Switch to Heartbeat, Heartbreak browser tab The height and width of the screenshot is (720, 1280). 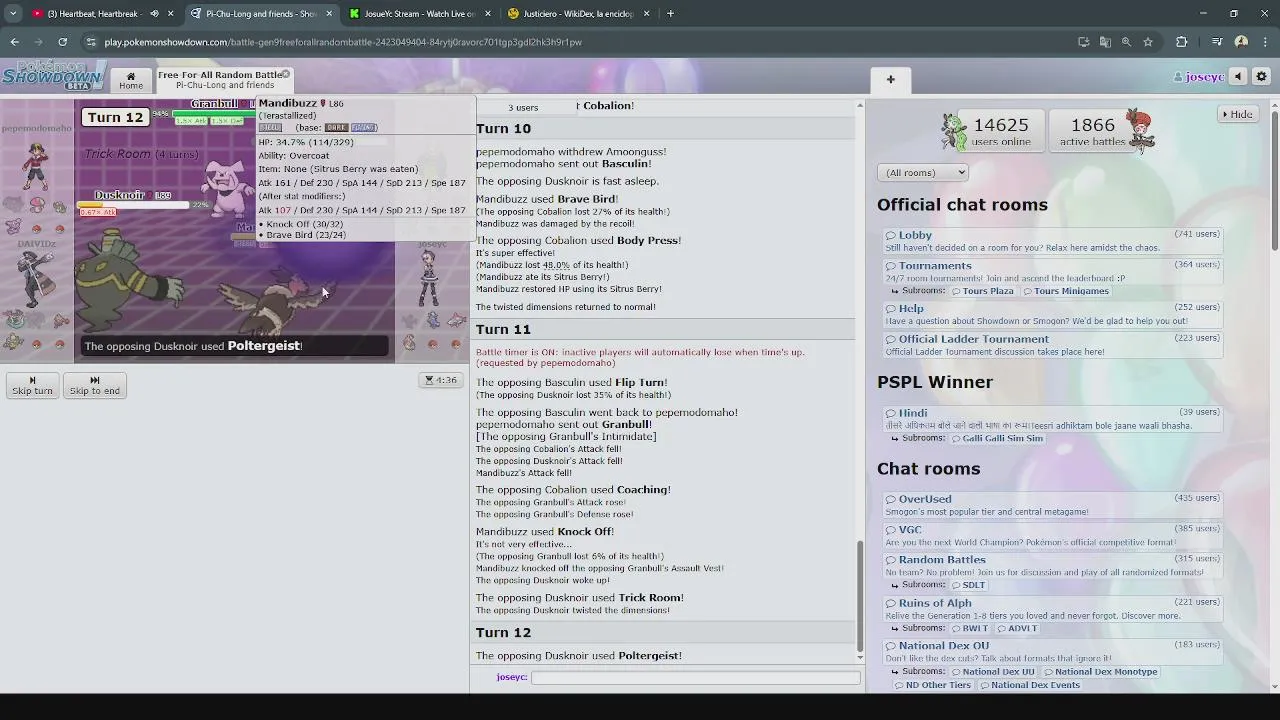95,14
